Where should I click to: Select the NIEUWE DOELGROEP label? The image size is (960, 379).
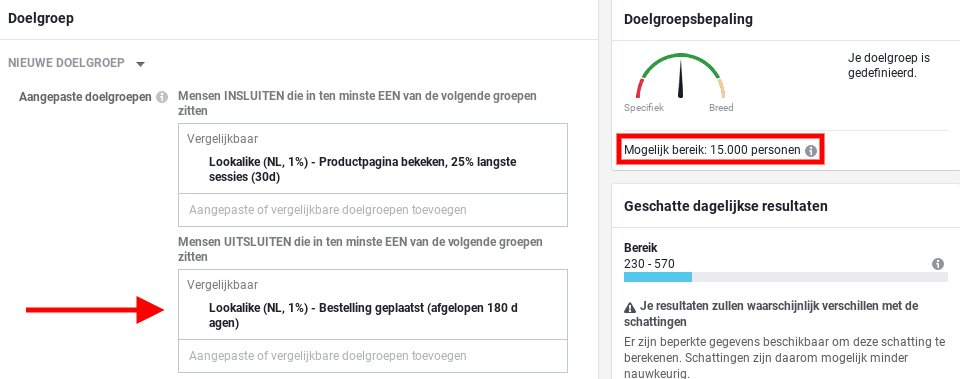[x=66, y=62]
